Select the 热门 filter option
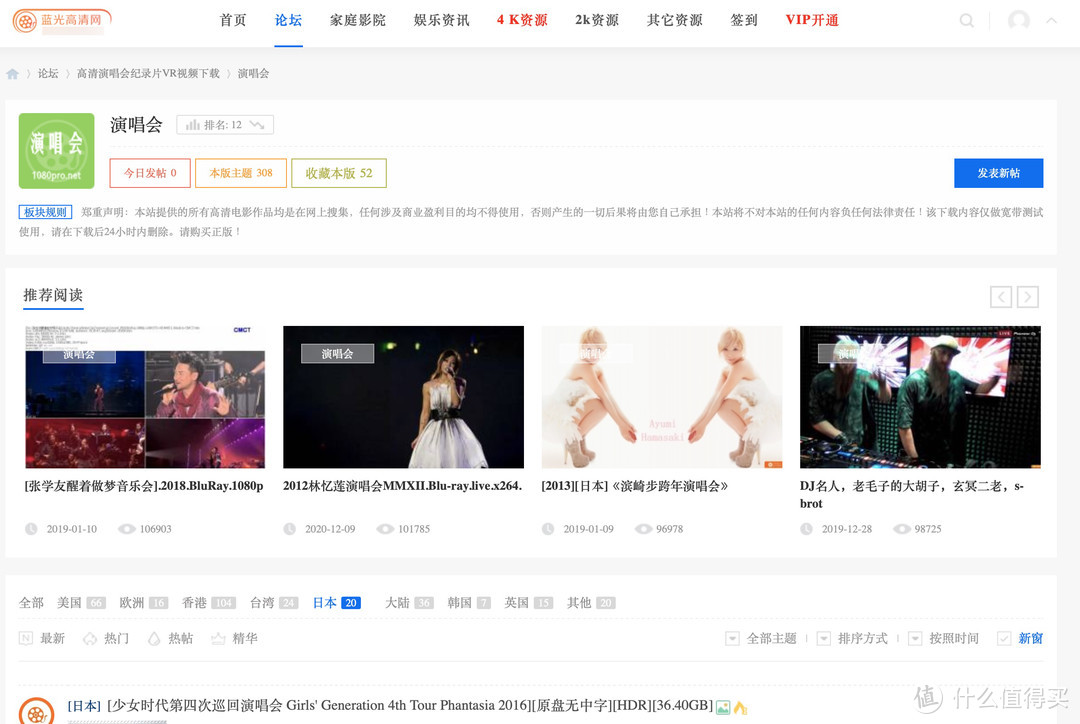 [x=106, y=638]
